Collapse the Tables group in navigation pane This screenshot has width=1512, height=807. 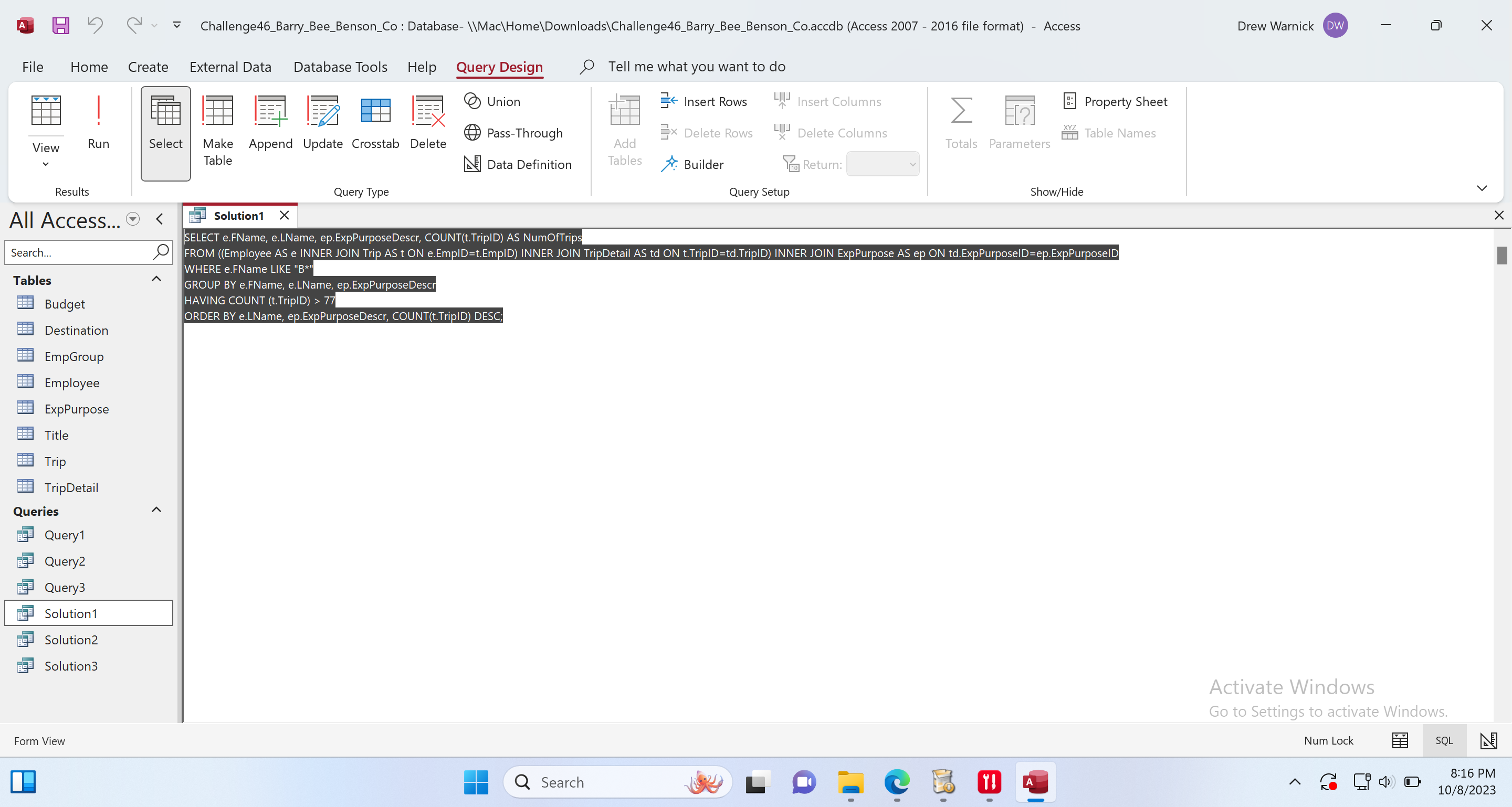click(x=156, y=279)
